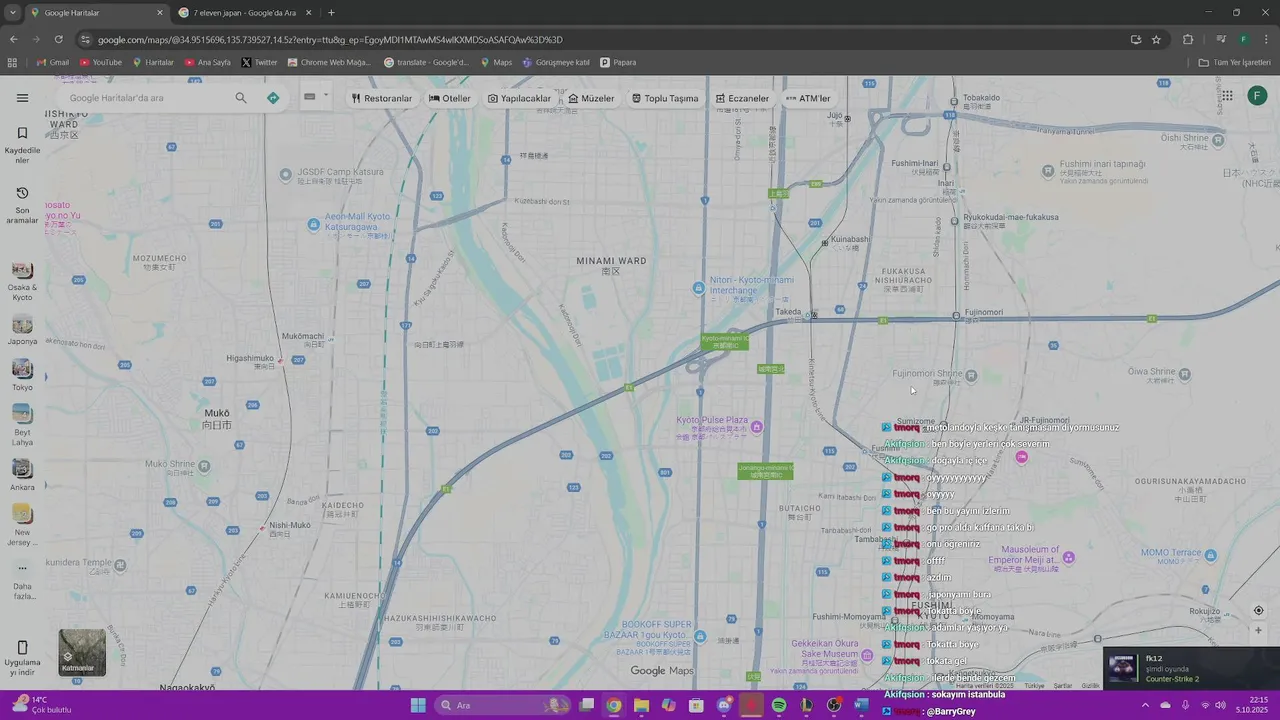Select the Japonya recent item
The image size is (1280, 720).
coord(22,331)
